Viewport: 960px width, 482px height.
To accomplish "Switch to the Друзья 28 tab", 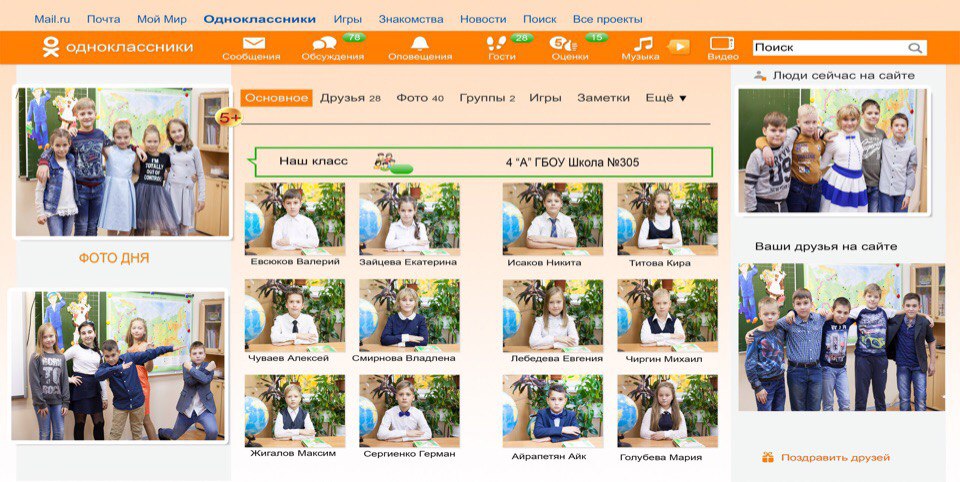I will (x=350, y=98).
